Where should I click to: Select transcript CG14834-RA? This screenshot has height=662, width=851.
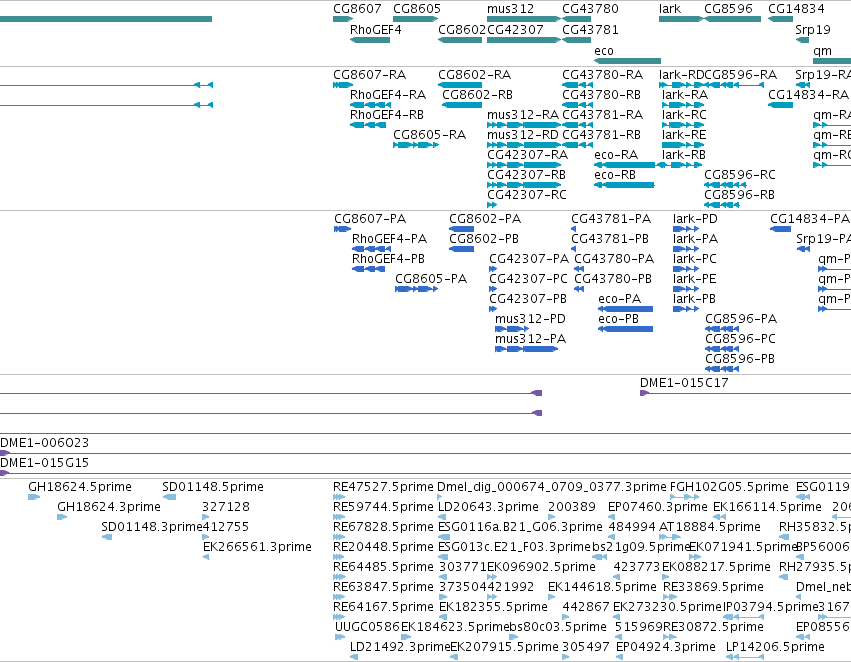(x=808, y=95)
